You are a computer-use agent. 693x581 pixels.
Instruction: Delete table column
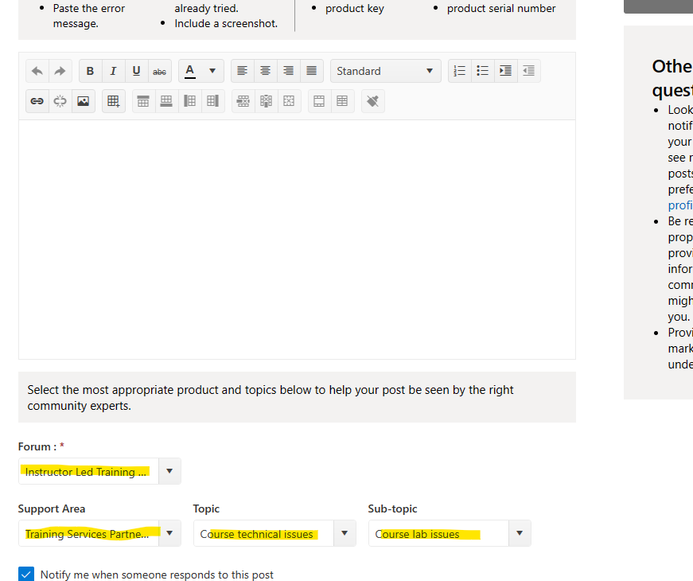266,101
